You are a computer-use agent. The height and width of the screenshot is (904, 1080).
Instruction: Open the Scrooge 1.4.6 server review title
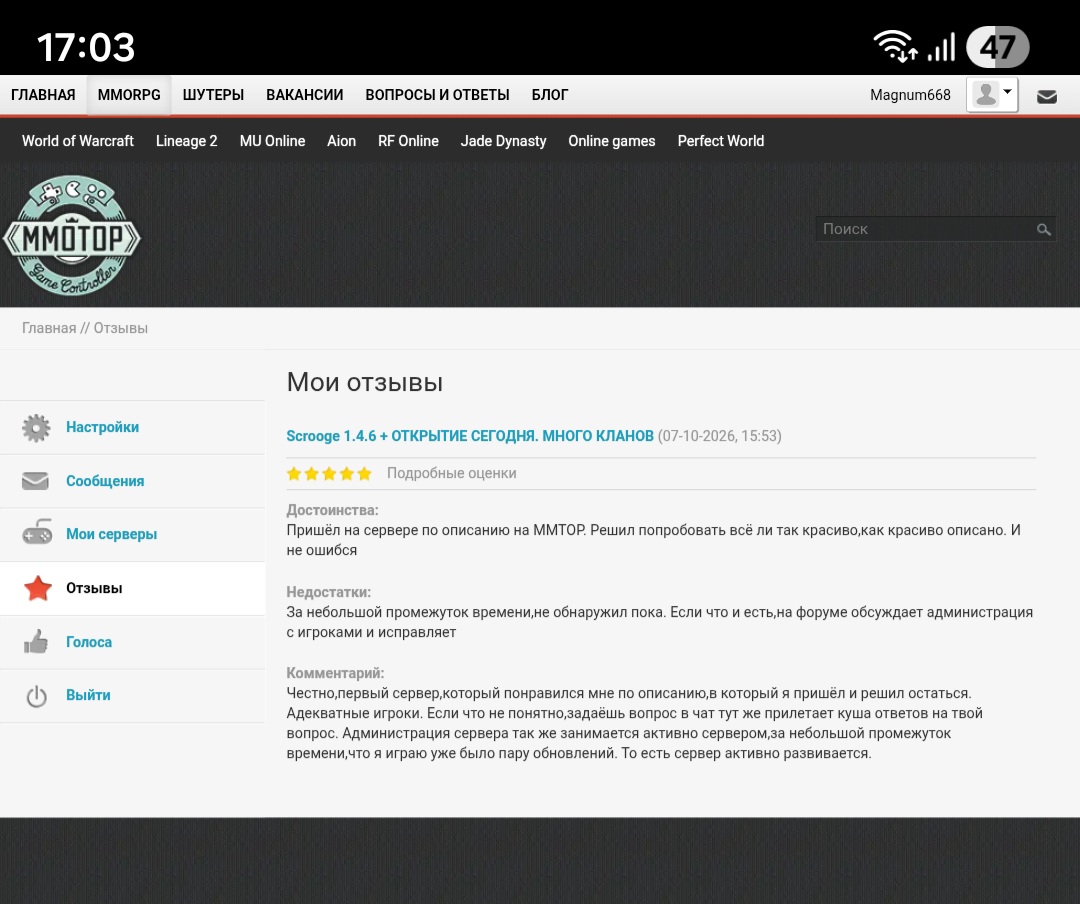point(470,436)
